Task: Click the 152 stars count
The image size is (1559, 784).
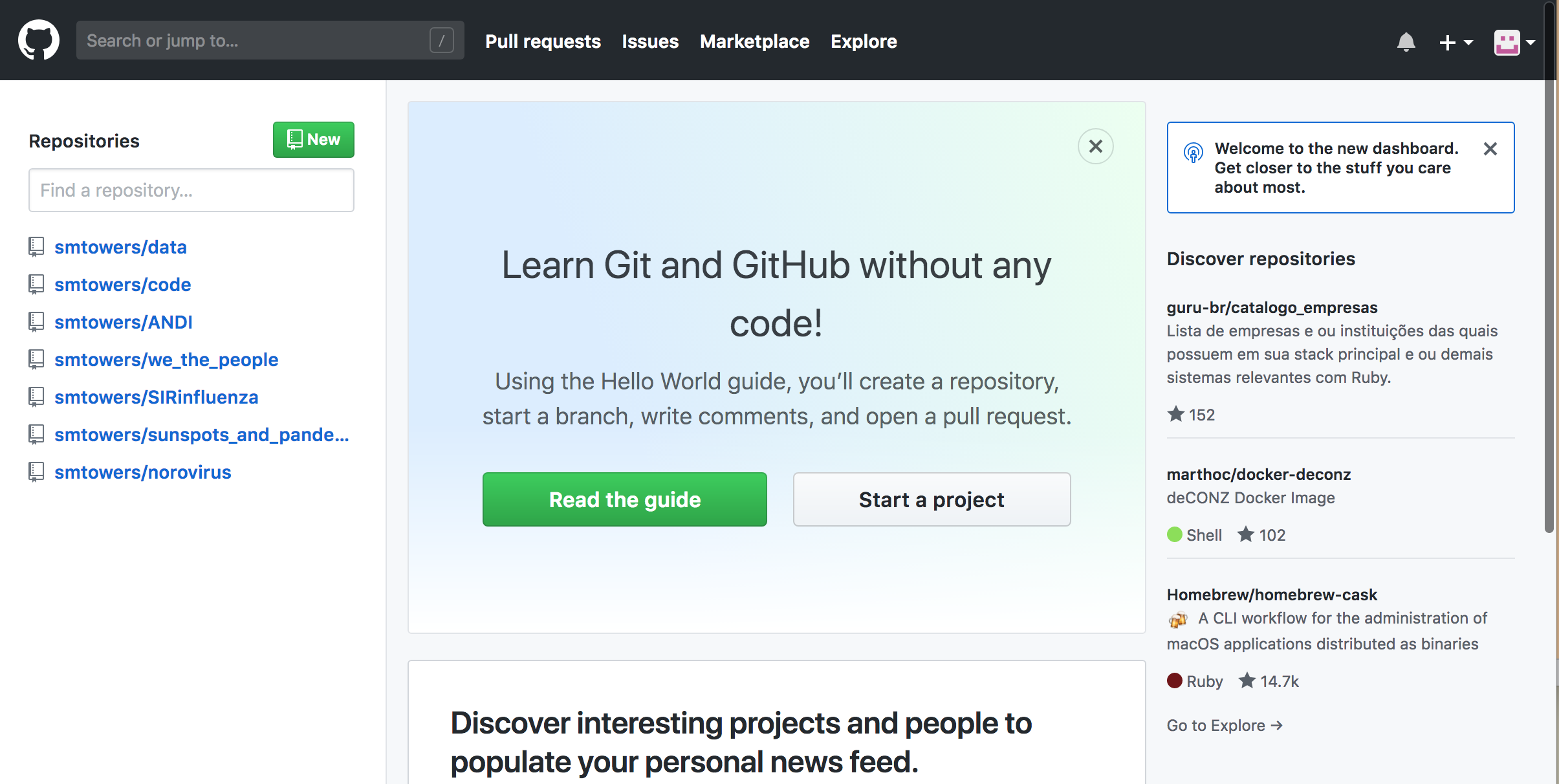Action: (x=1191, y=415)
